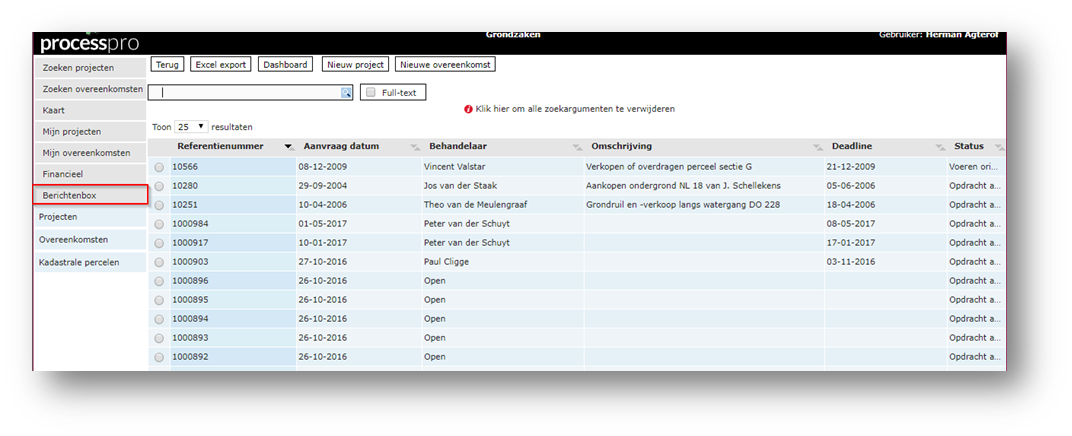Select radio button for row 10566
This screenshot has height=436, width=1072.
coord(159,167)
